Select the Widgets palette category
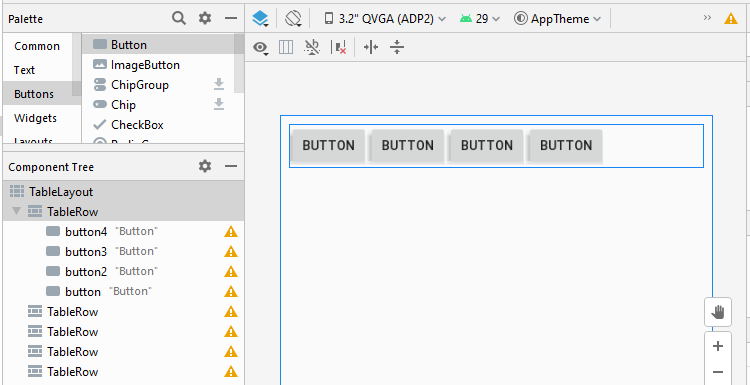 click(35, 118)
